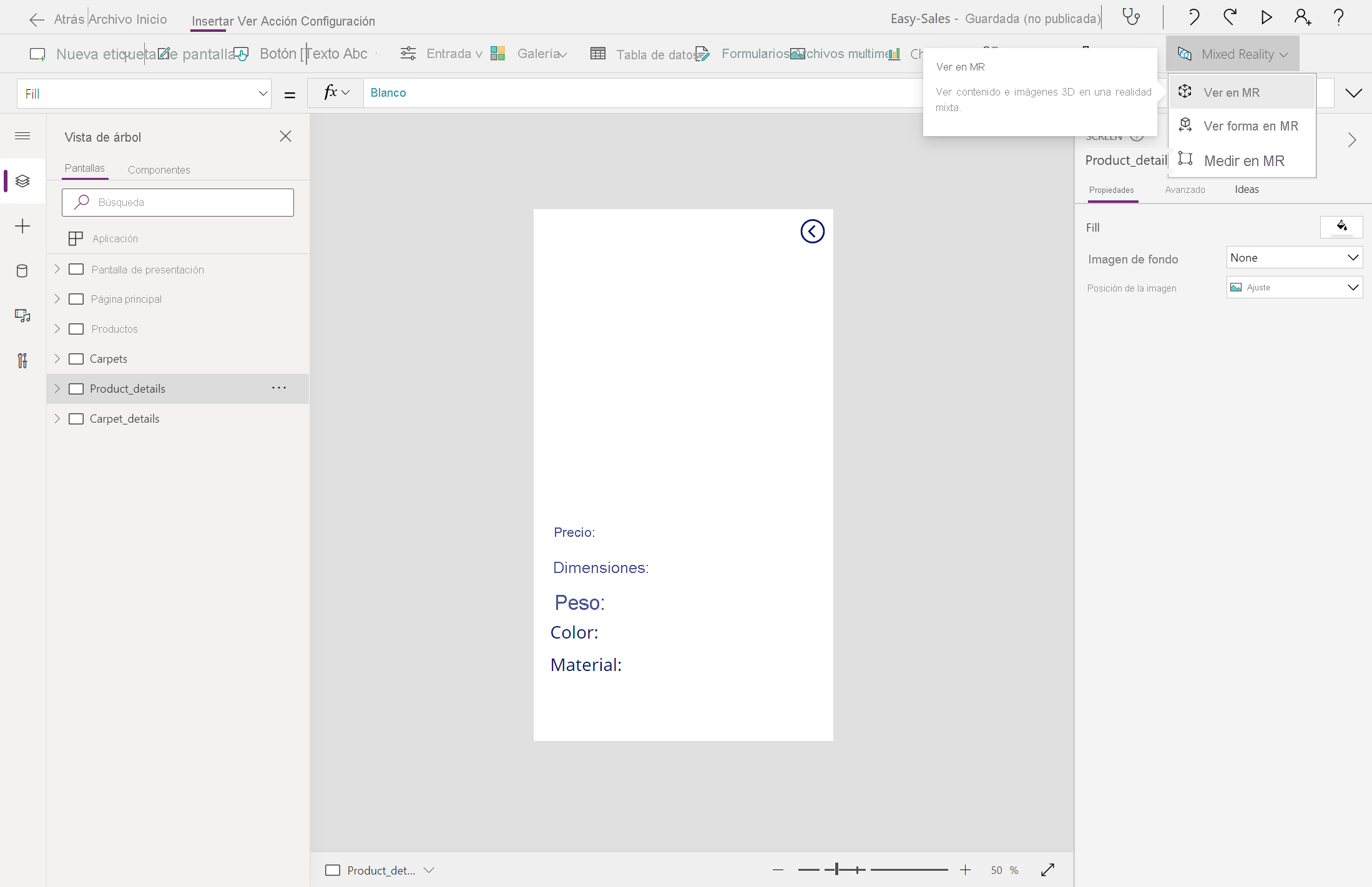
Task: Add a new screen with Nueva pantalla
Action: click(x=37, y=54)
